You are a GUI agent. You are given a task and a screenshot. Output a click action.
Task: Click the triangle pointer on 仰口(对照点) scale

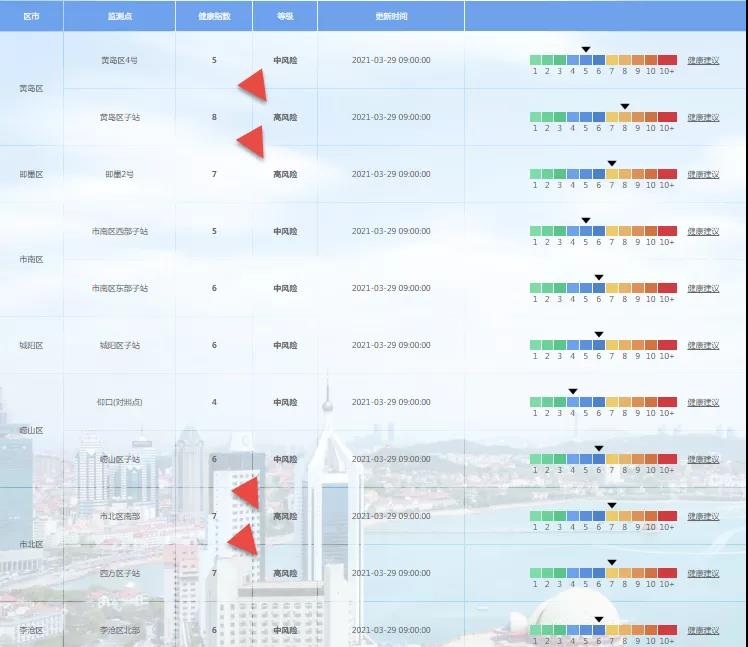pos(573,391)
